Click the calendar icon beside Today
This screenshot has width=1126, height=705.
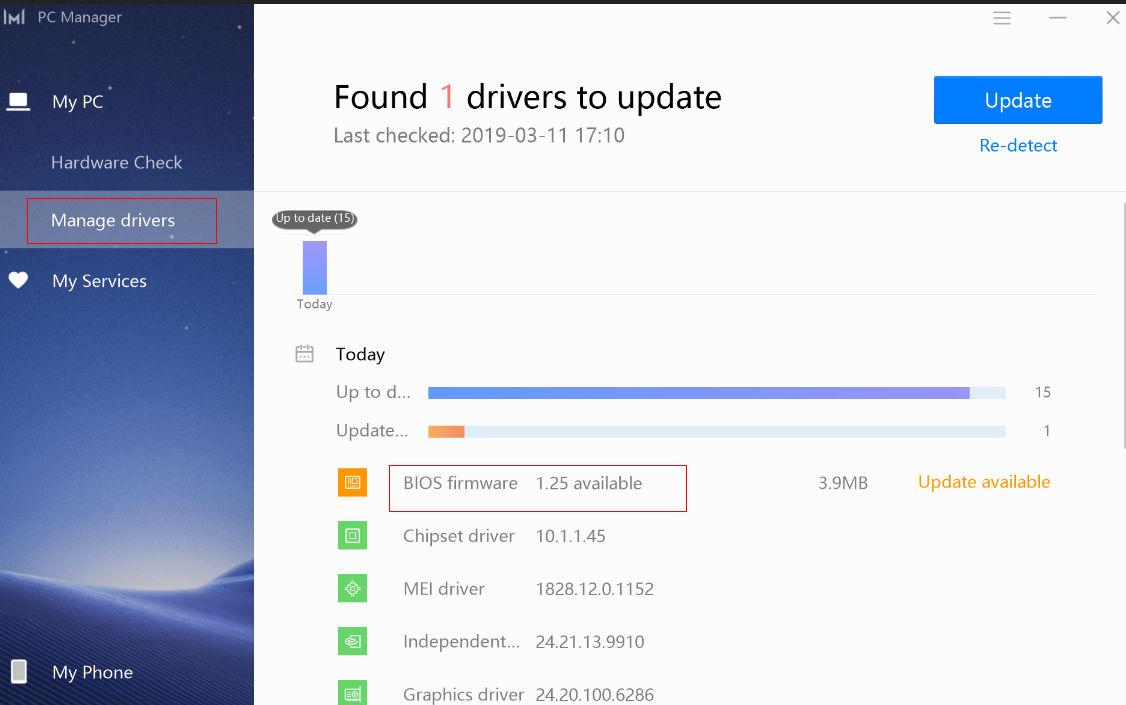point(305,354)
